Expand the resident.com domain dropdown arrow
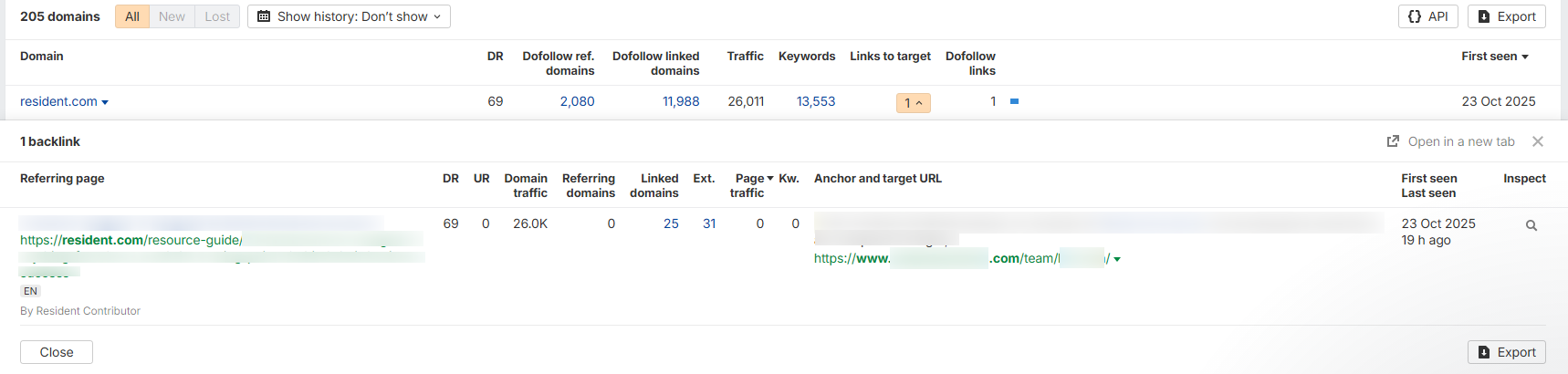This screenshot has width=1568, height=374. [x=105, y=102]
